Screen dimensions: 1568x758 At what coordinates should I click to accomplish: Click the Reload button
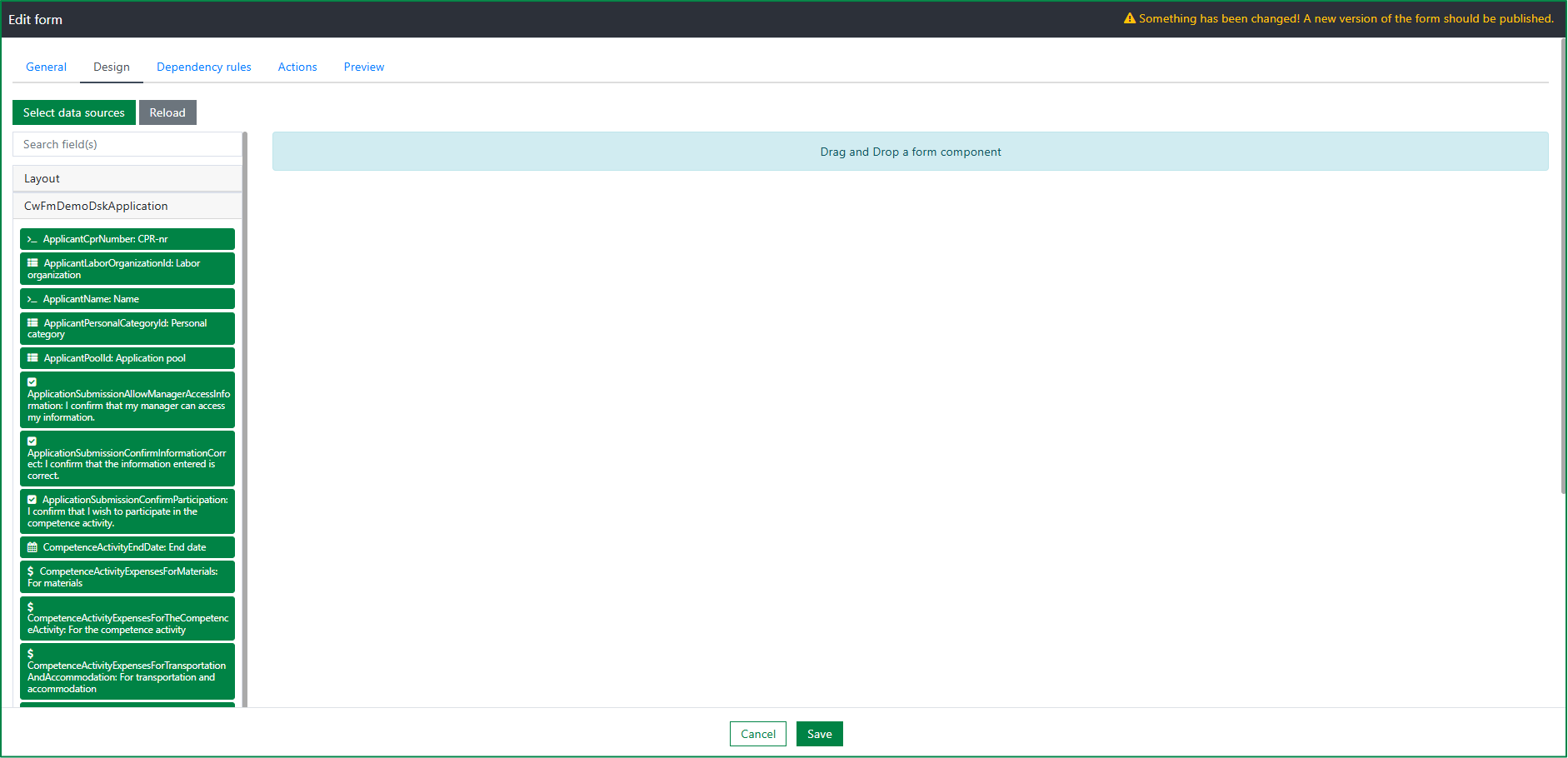click(167, 112)
